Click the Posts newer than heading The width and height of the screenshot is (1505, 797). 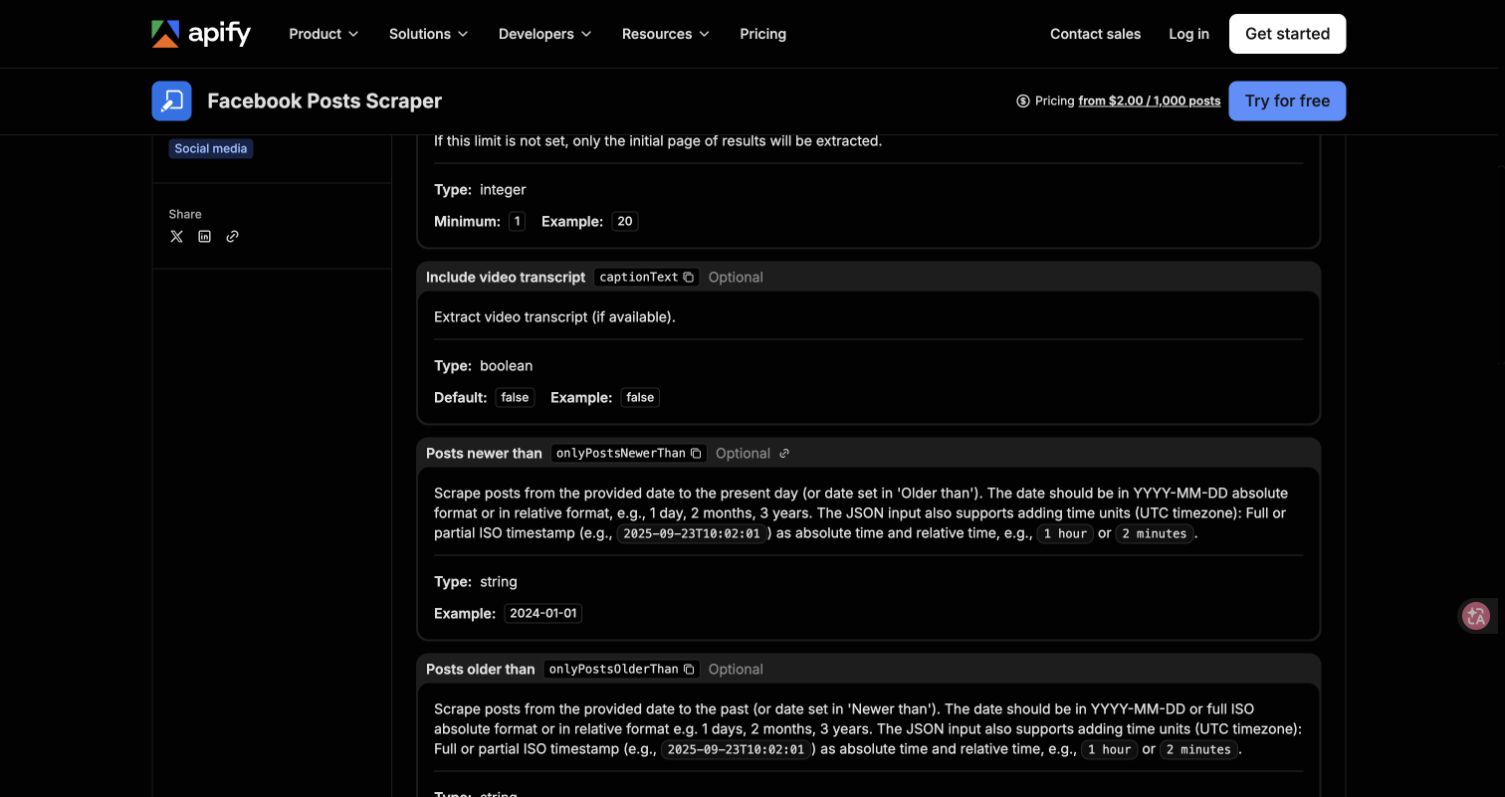click(x=484, y=453)
